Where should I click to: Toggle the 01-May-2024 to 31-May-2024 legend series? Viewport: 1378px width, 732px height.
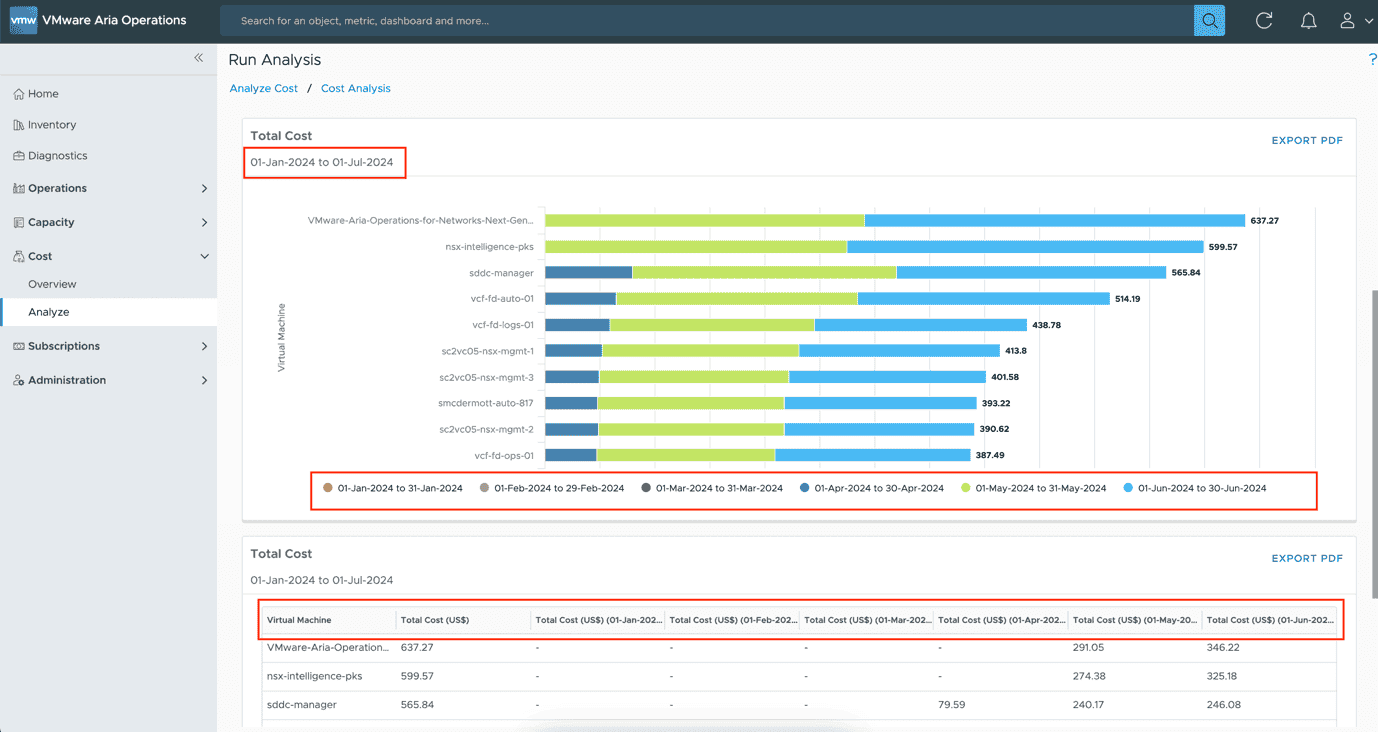point(1040,488)
